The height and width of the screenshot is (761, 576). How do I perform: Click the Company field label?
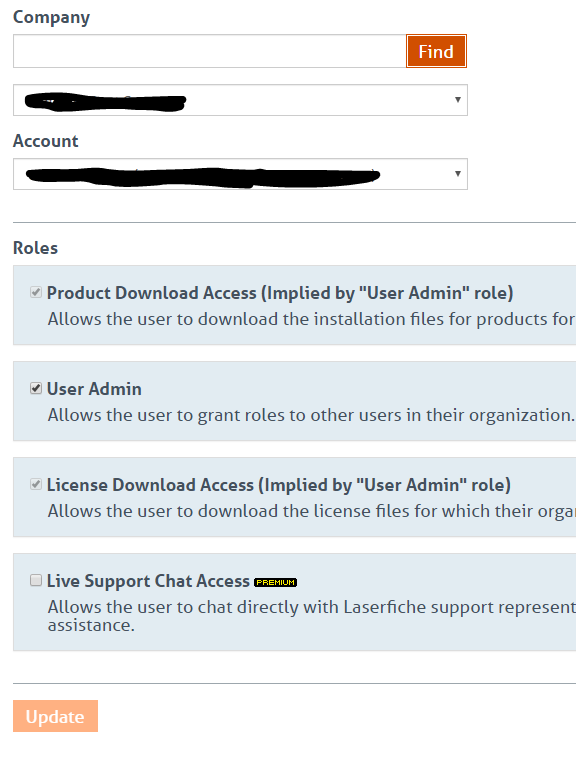pos(51,17)
